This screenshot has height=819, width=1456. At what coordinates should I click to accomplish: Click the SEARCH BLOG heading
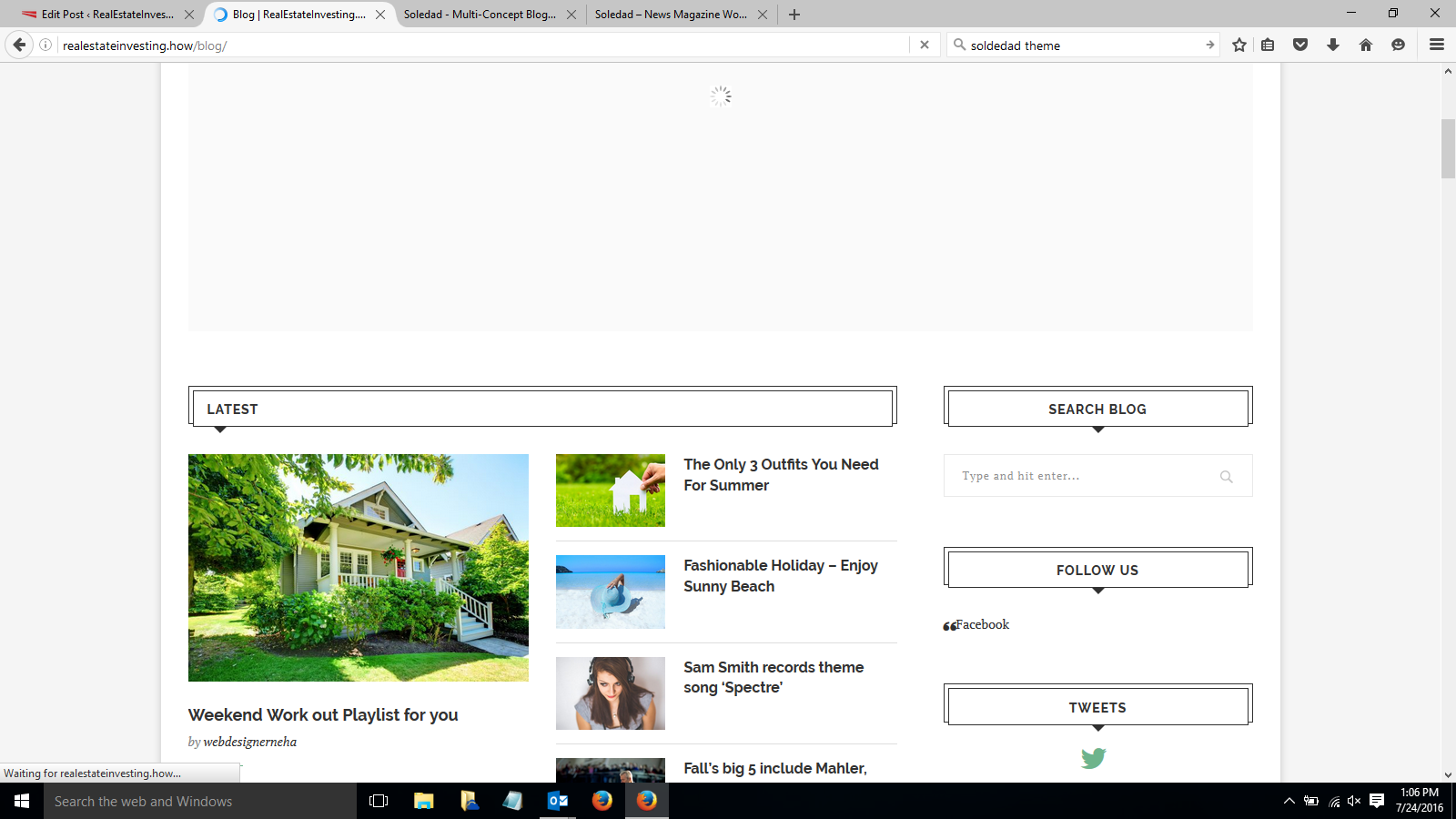coord(1097,409)
